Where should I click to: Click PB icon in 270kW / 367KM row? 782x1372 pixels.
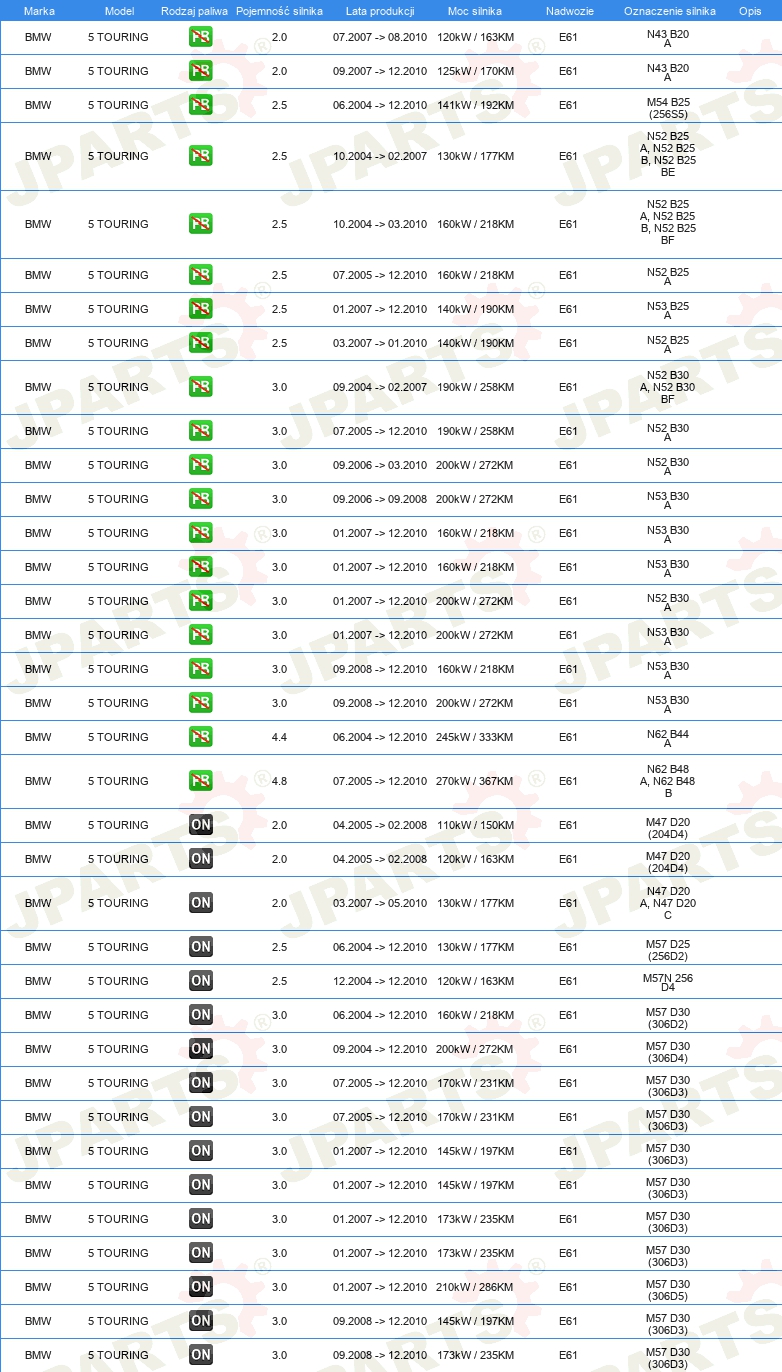pos(201,781)
